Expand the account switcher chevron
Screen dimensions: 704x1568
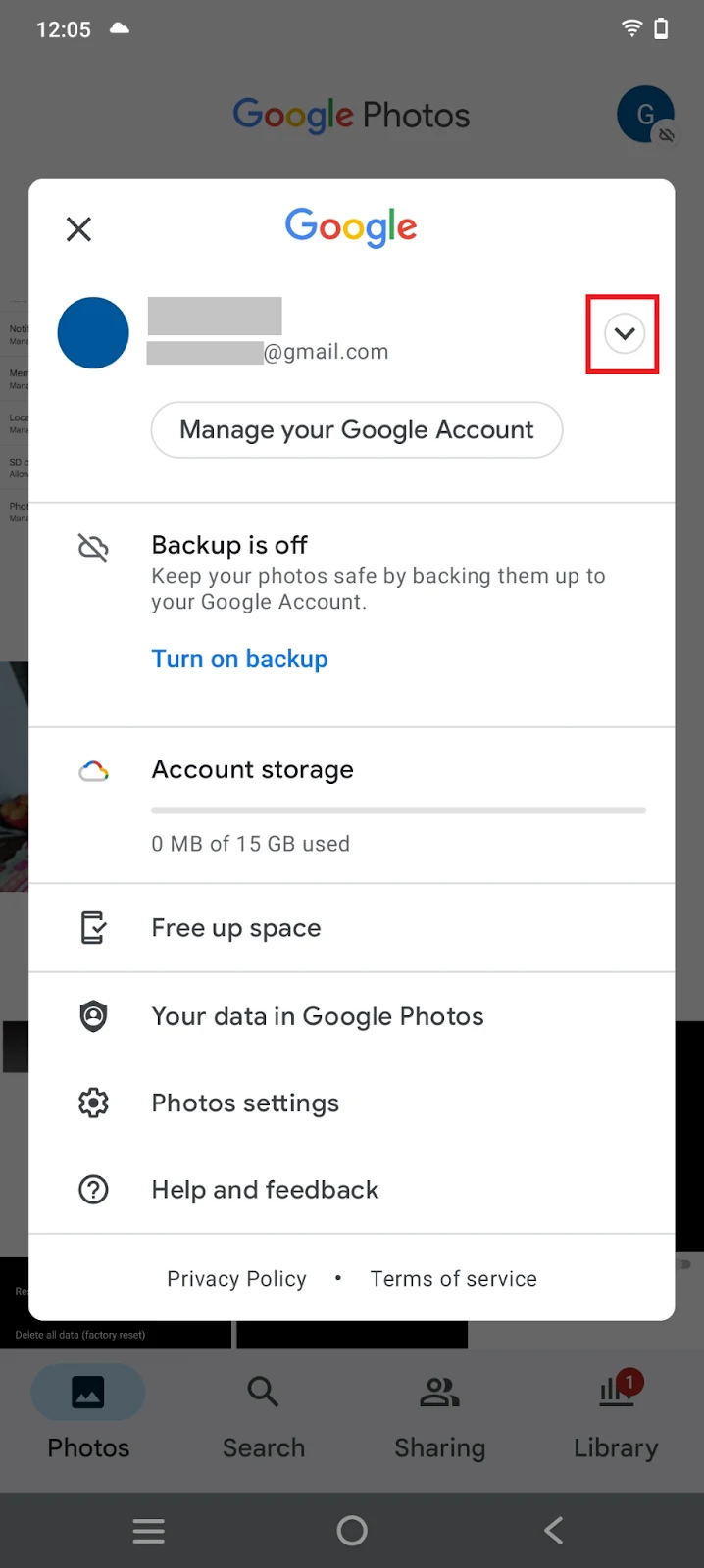pyautogui.click(x=624, y=334)
